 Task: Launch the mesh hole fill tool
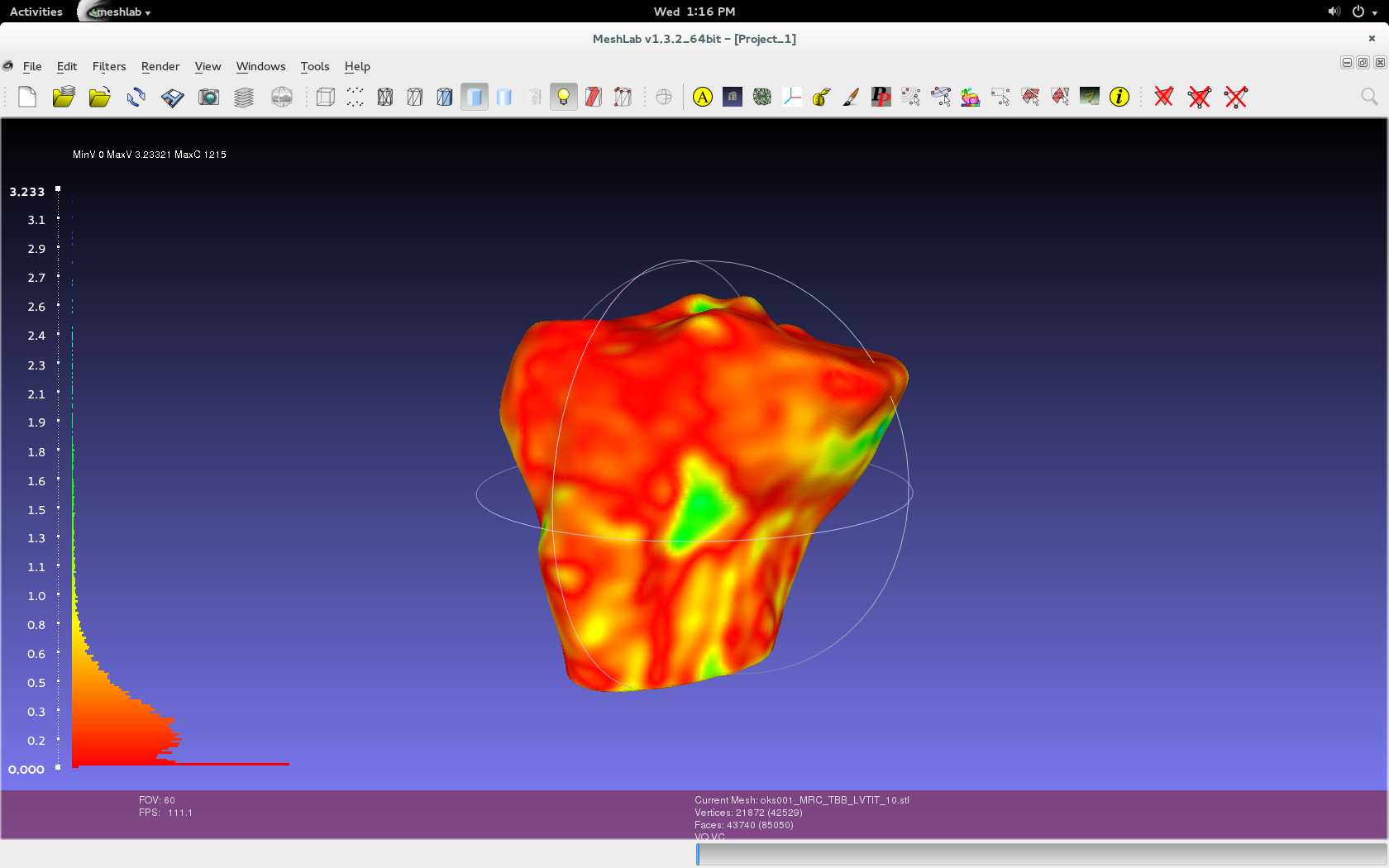pyautogui.click(x=762, y=97)
